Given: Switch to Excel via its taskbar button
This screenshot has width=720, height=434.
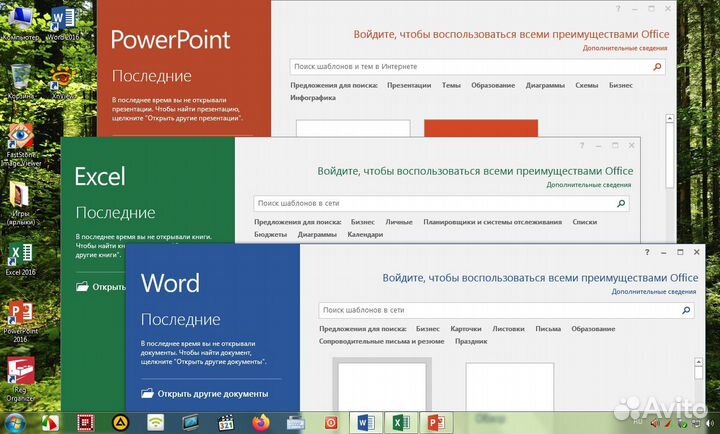Looking at the screenshot, I should pos(401,423).
